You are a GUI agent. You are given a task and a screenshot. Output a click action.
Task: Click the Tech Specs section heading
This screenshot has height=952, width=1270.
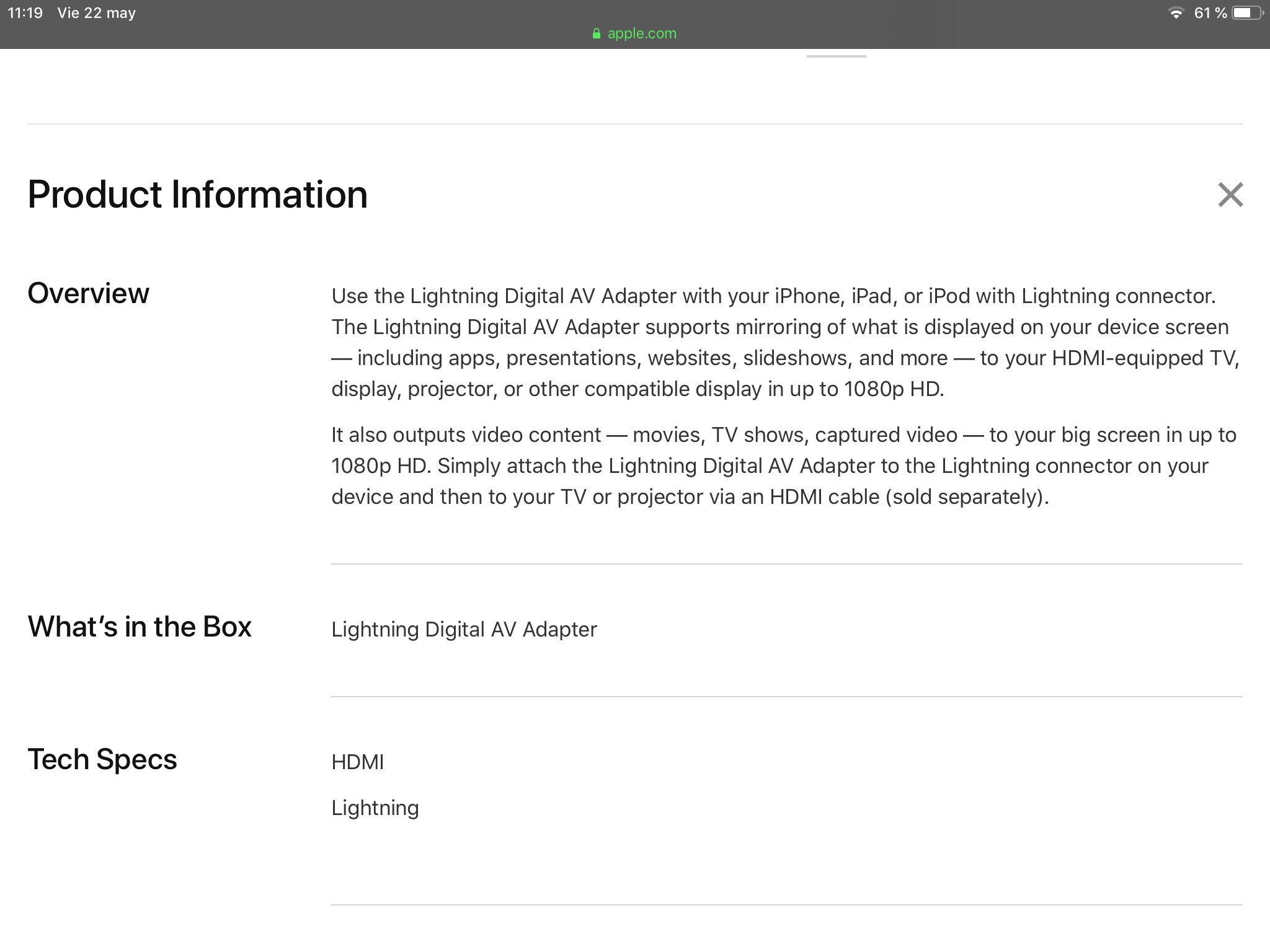tap(102, 759)
